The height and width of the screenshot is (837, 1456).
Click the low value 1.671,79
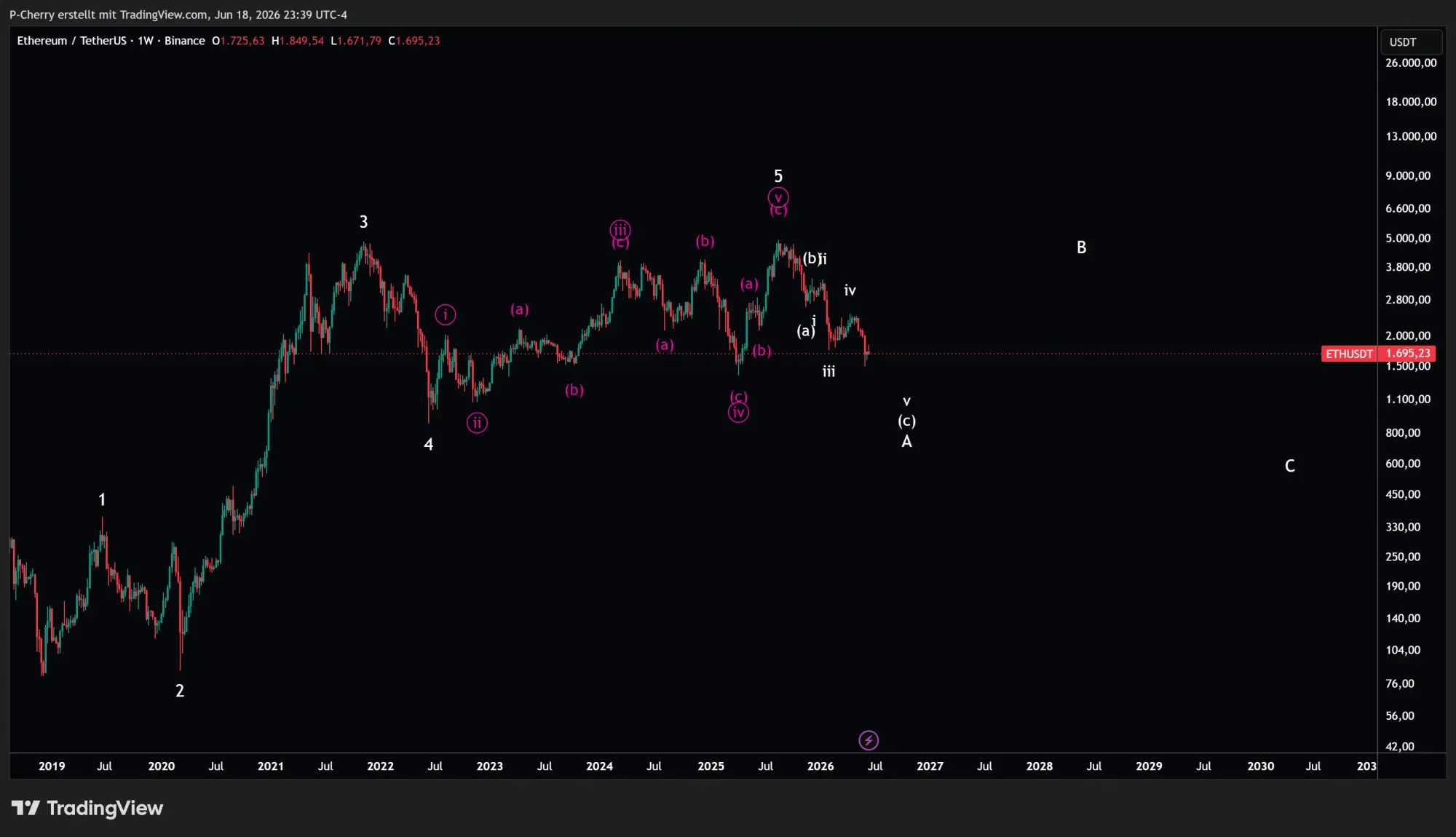pos(359,41)
